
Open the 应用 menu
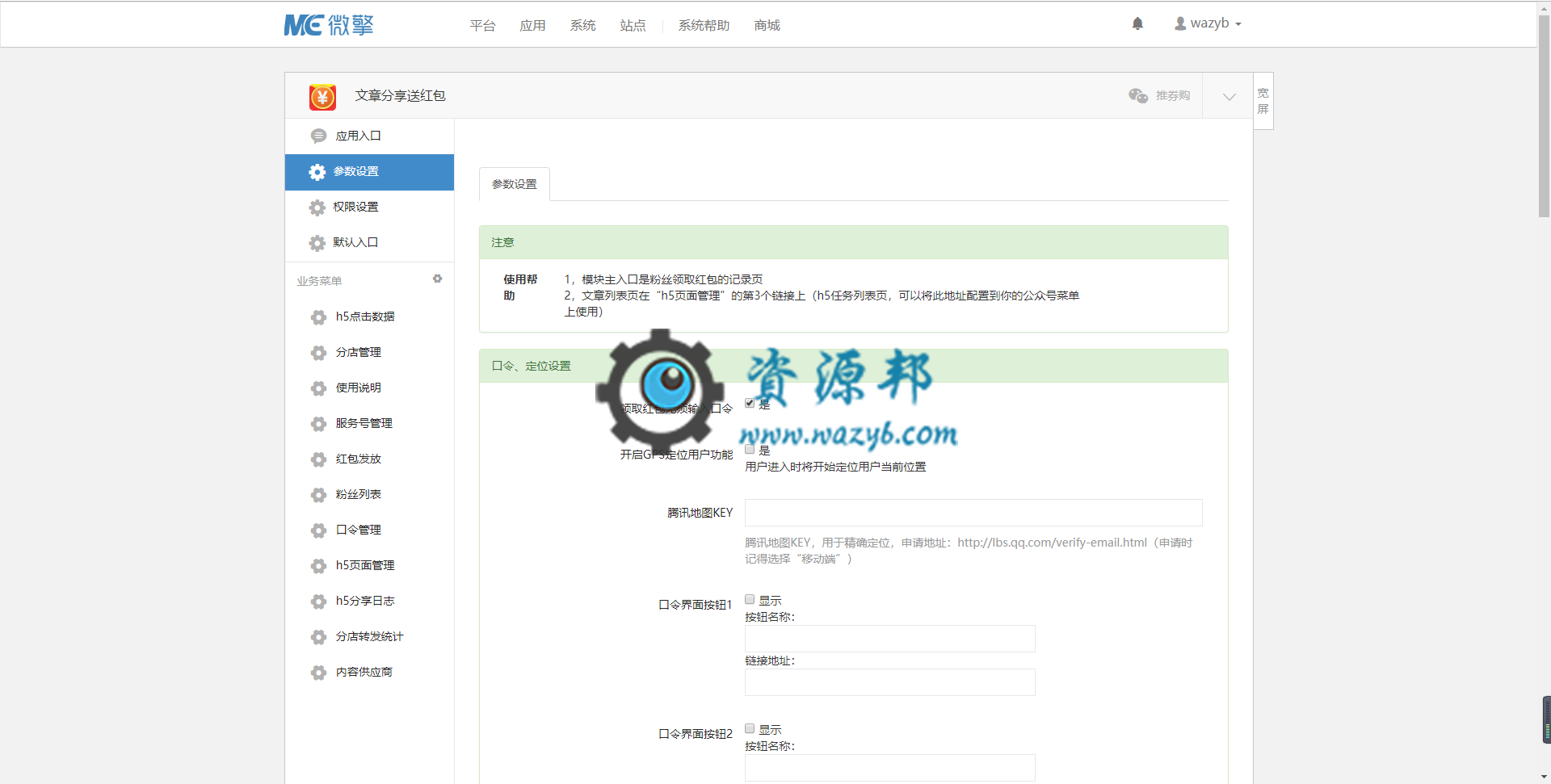point(532,26)
